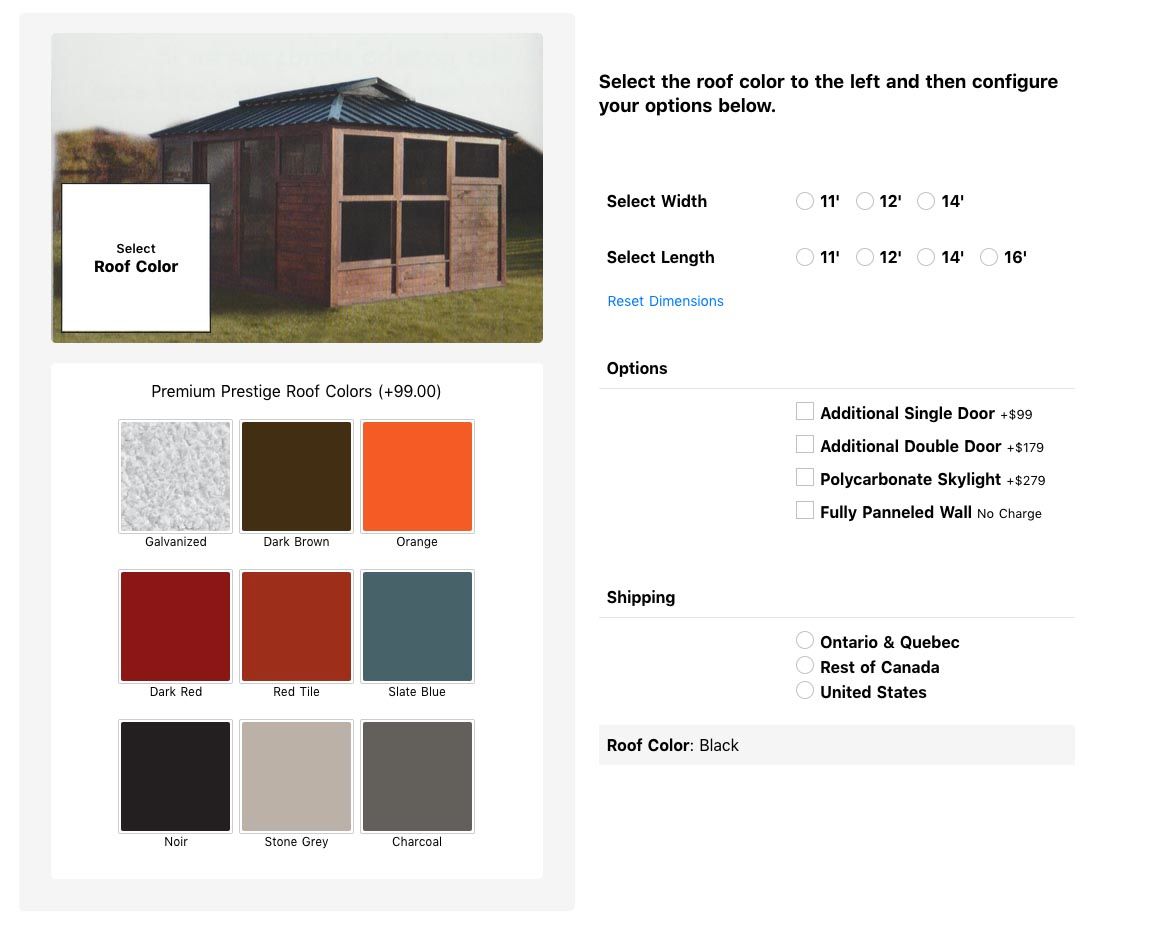Screen dimensions: 1174x925
Task: Pick the 16' length
Action: (989, 257)
